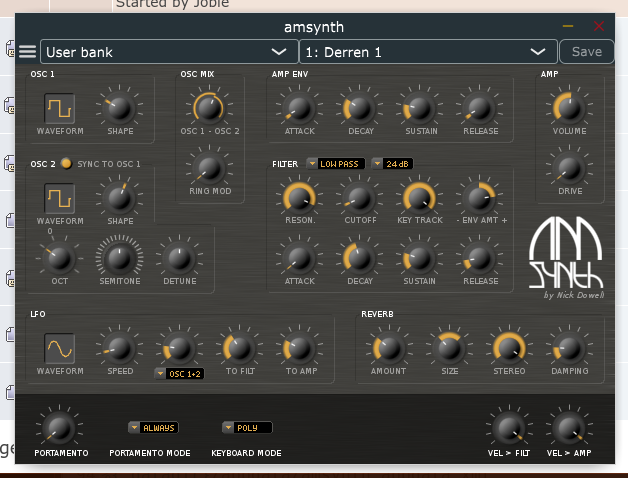Open the hamburger menu icon
Image resolution: width=628 pixels, height=478 pixels.
point(27,52)
